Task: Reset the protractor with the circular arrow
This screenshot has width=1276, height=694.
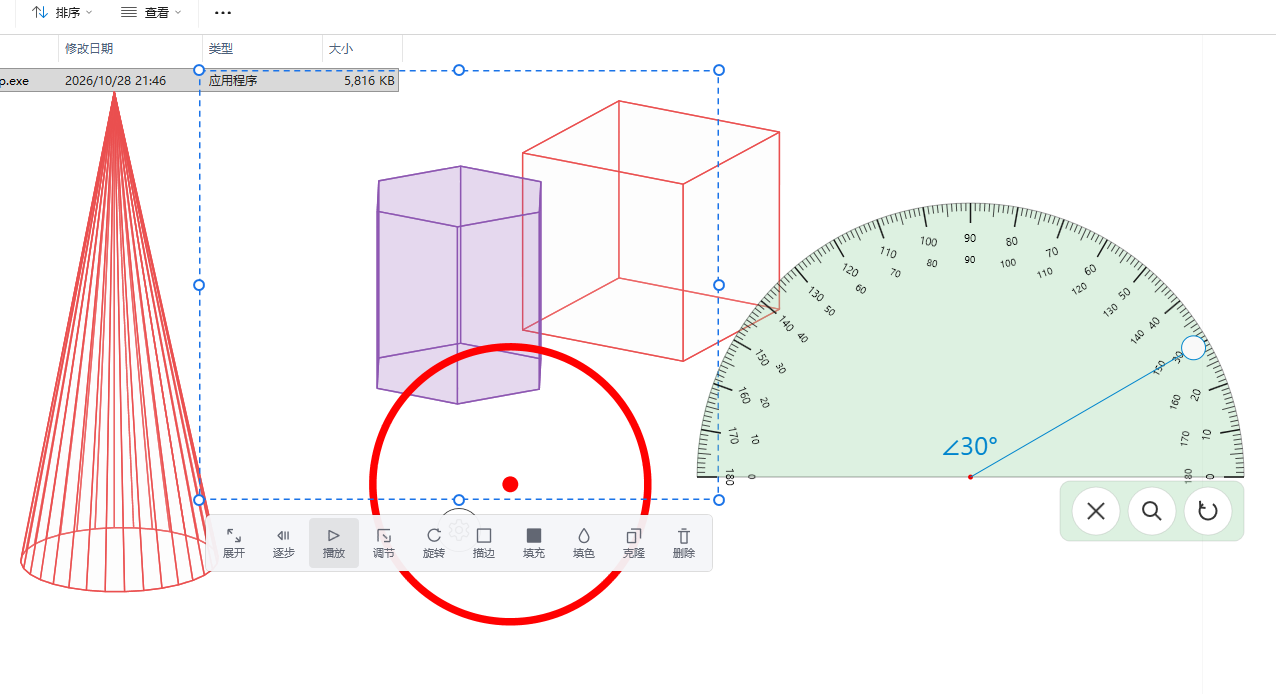Action: (1208, 511)
